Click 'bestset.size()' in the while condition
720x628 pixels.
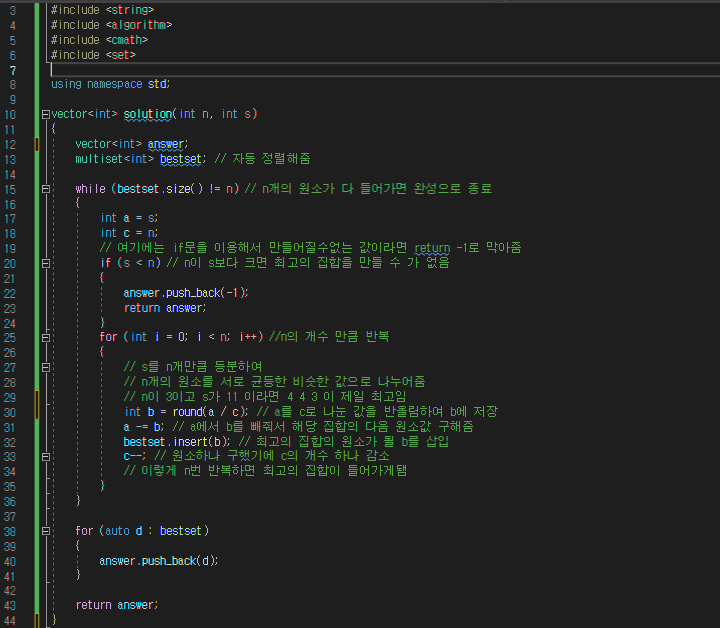pyautogui.click(x=160, y=189)
